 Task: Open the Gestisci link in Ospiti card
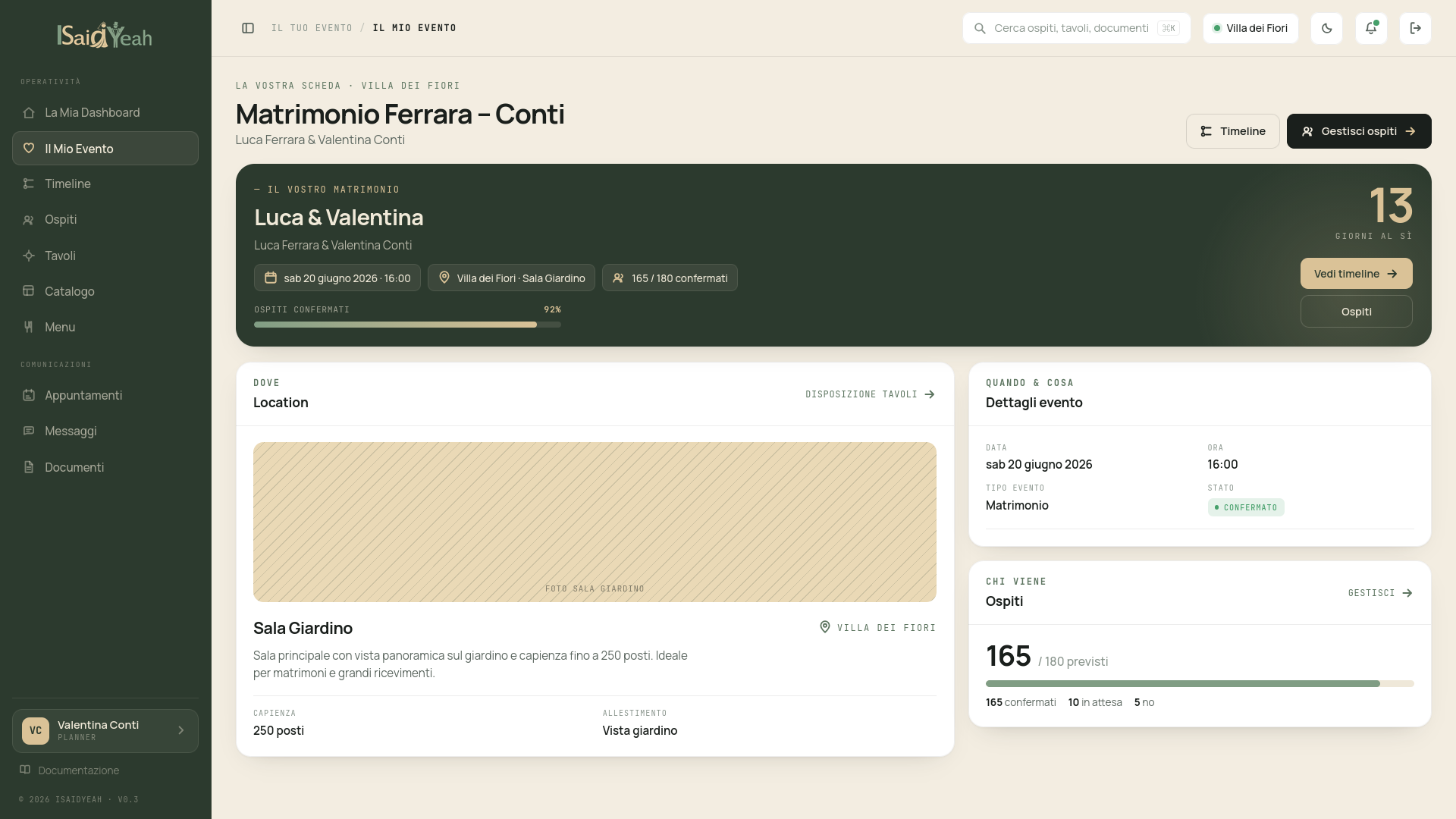[x=1380, y=593]
